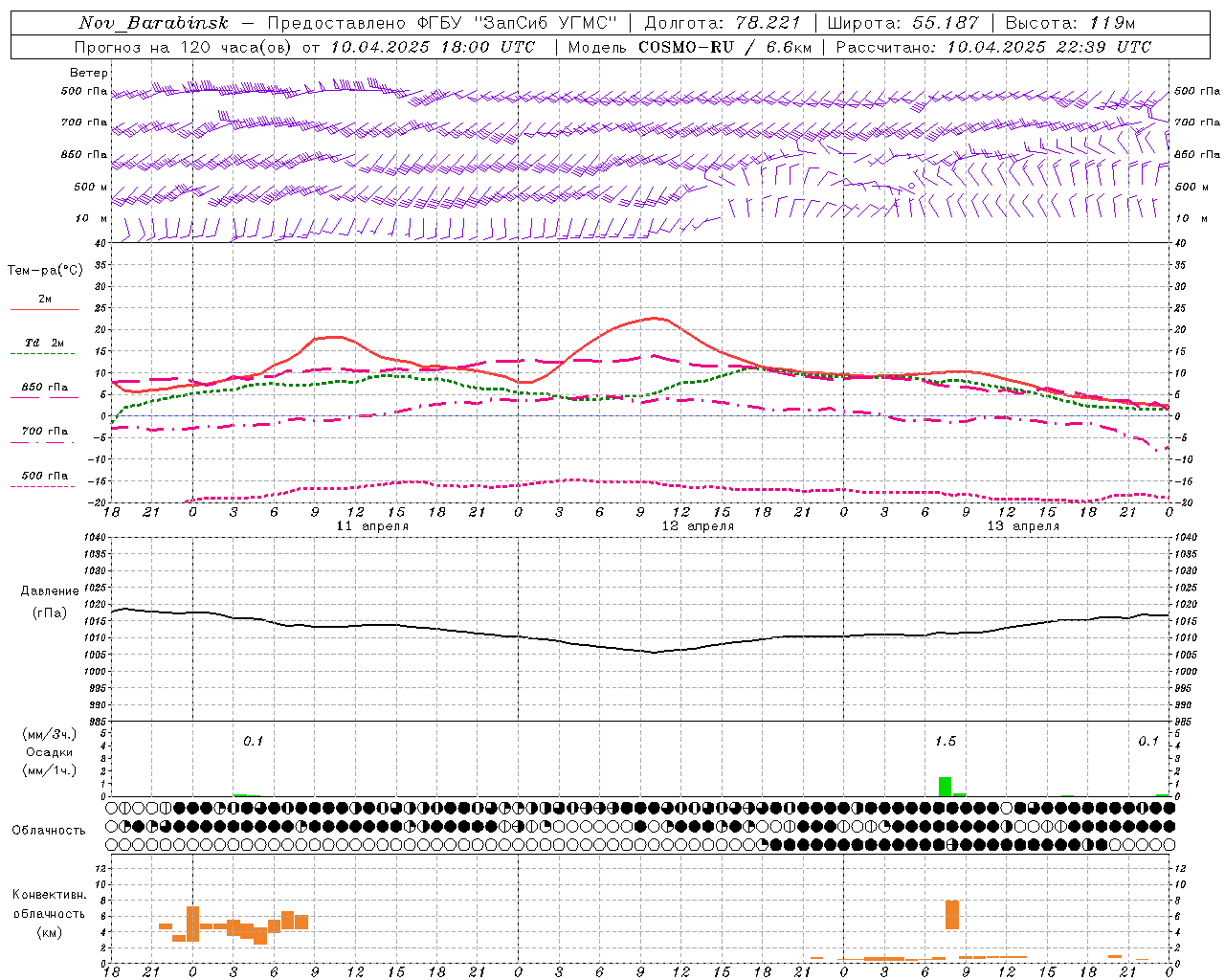Click the forecast start time 10.04.2025 18:00 UTC
Screen dimensions: 1225x980
tap(433, 47)
